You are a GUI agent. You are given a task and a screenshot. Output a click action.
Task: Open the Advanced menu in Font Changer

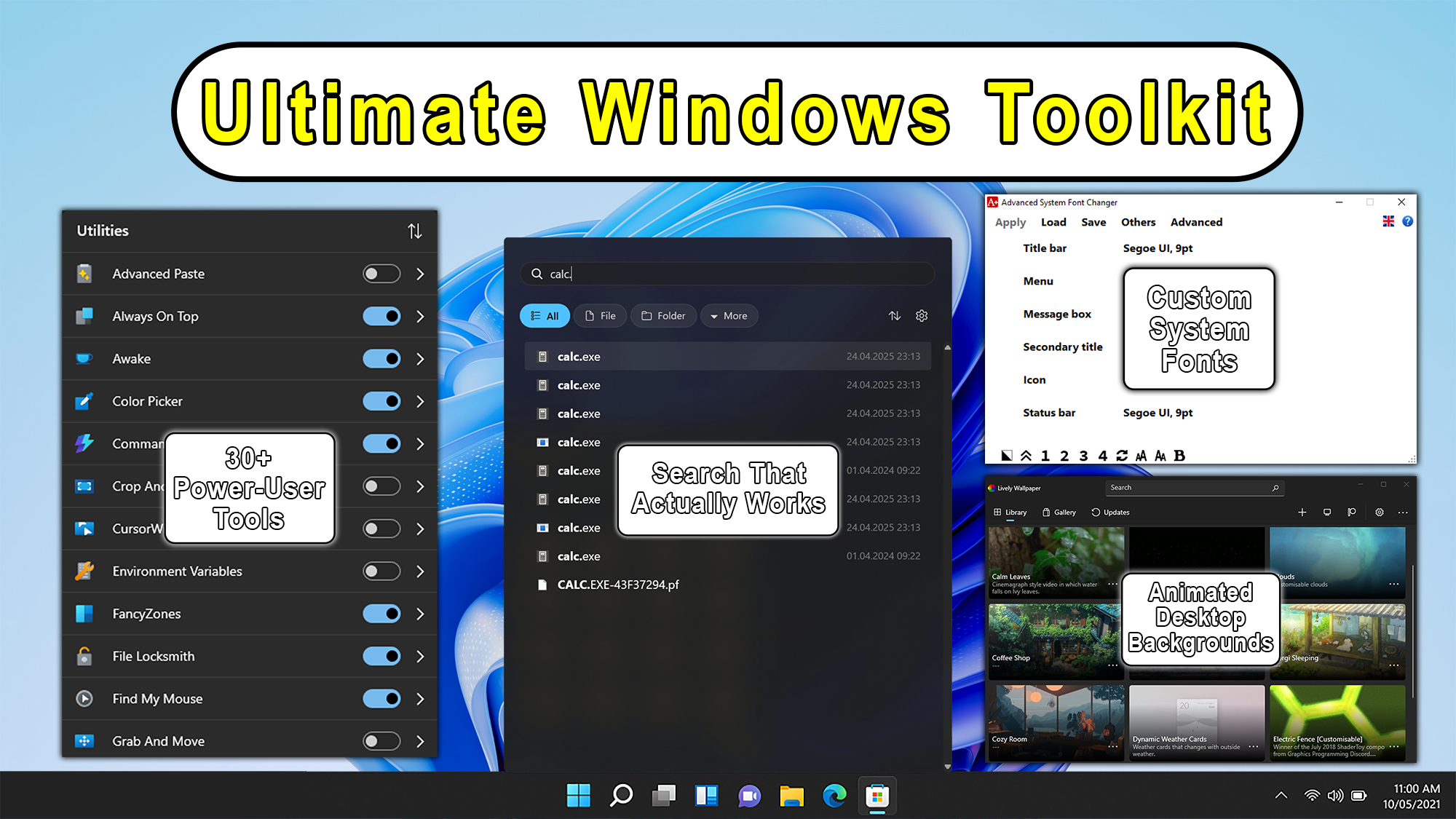click(x=1196, y=222)
